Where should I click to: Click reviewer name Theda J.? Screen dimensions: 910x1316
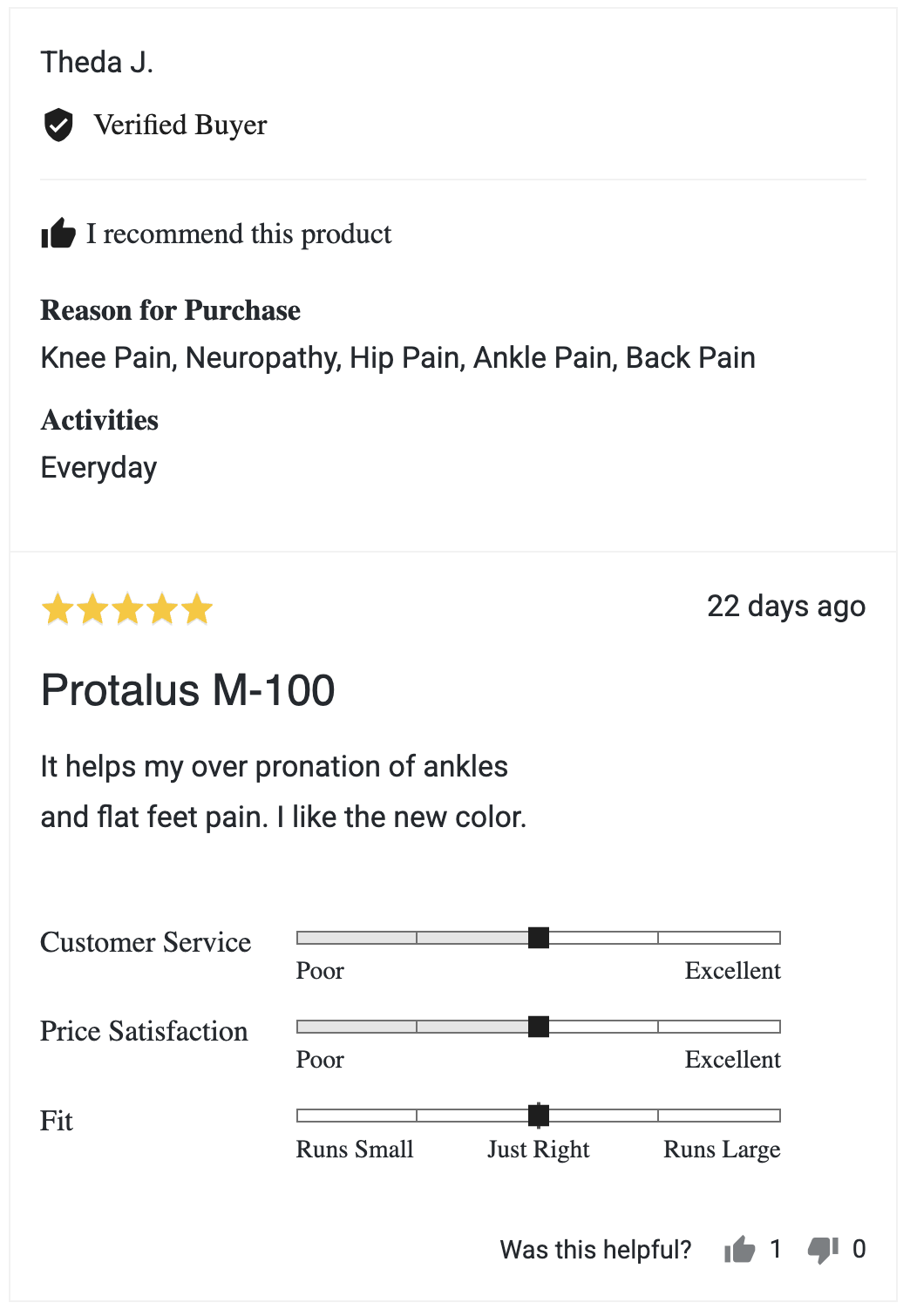click(x=97, y=62)
